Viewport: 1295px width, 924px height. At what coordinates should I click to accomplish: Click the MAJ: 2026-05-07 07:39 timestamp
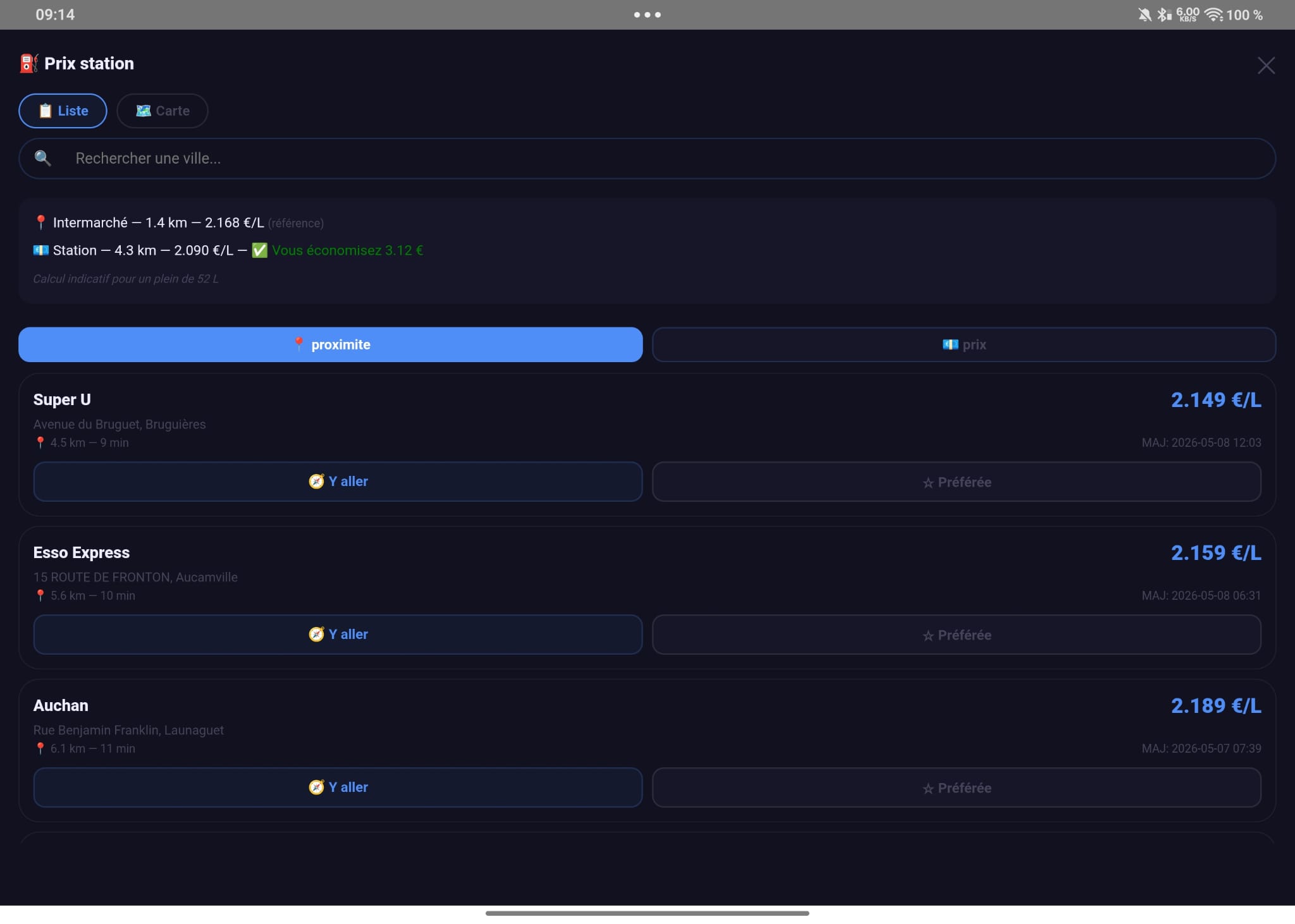1201,748
